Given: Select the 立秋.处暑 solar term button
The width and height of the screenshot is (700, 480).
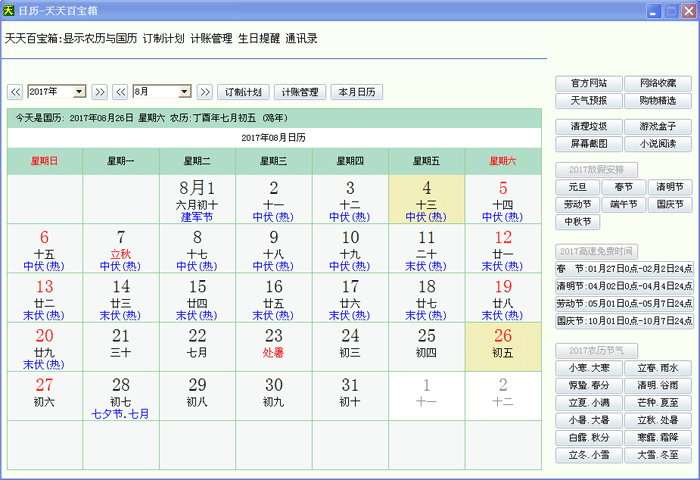Looking at the screenshot, I should (658, 420).
